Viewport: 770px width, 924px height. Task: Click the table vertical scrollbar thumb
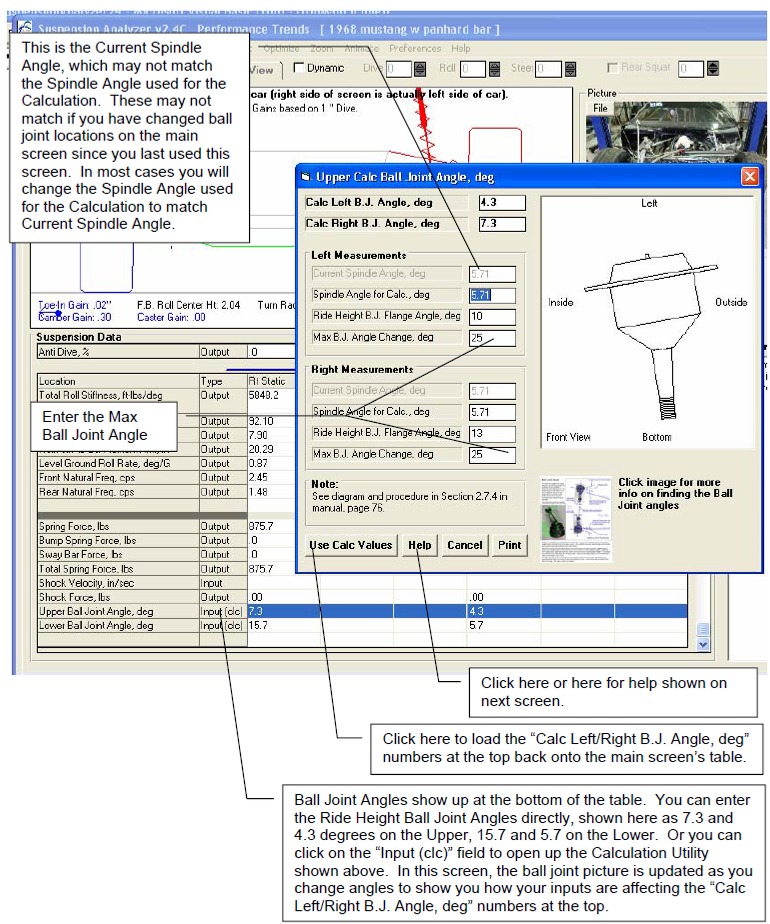click(703, 629)
